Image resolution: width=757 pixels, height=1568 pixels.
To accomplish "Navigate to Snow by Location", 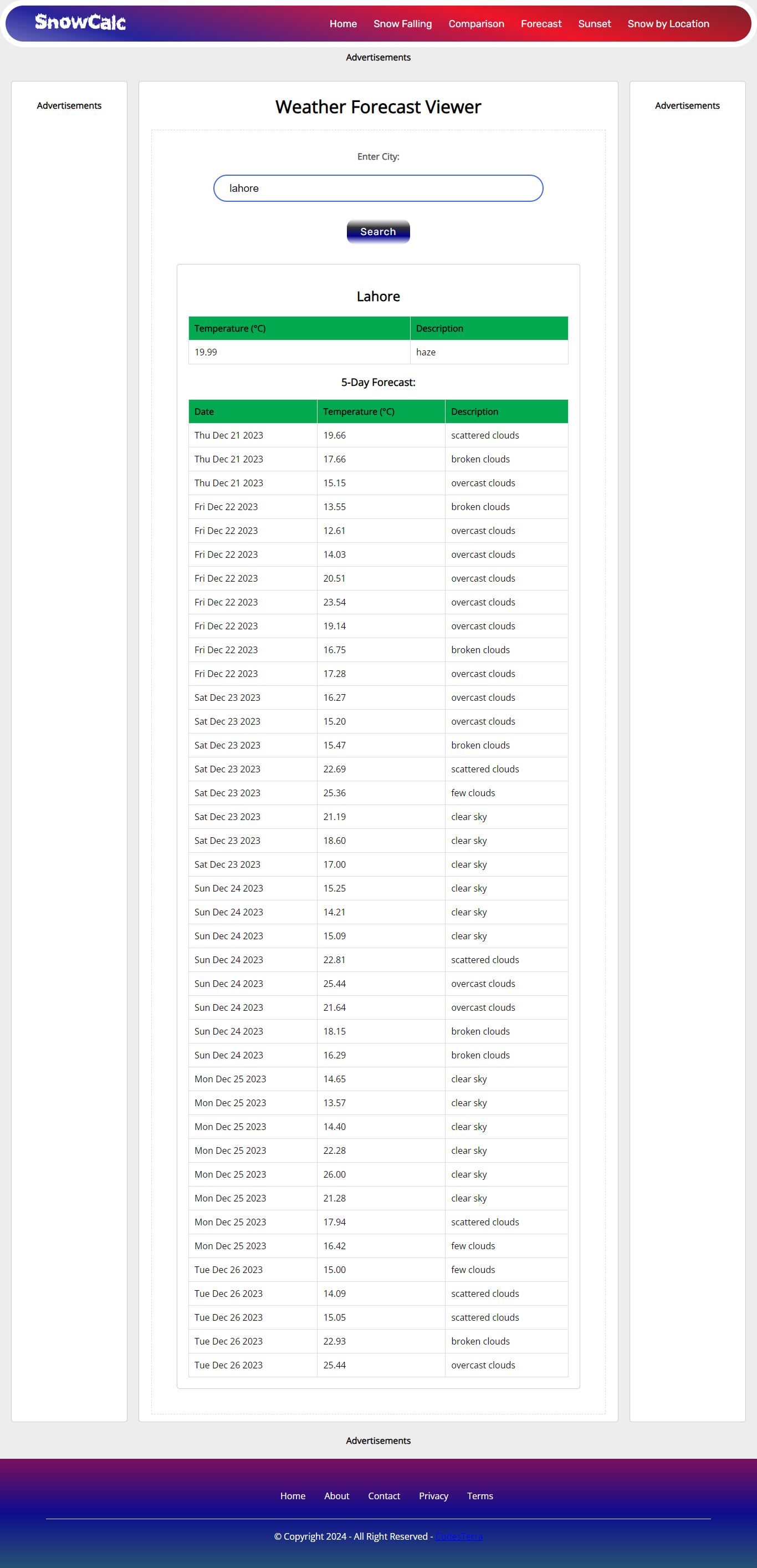I will pos(668,24).
